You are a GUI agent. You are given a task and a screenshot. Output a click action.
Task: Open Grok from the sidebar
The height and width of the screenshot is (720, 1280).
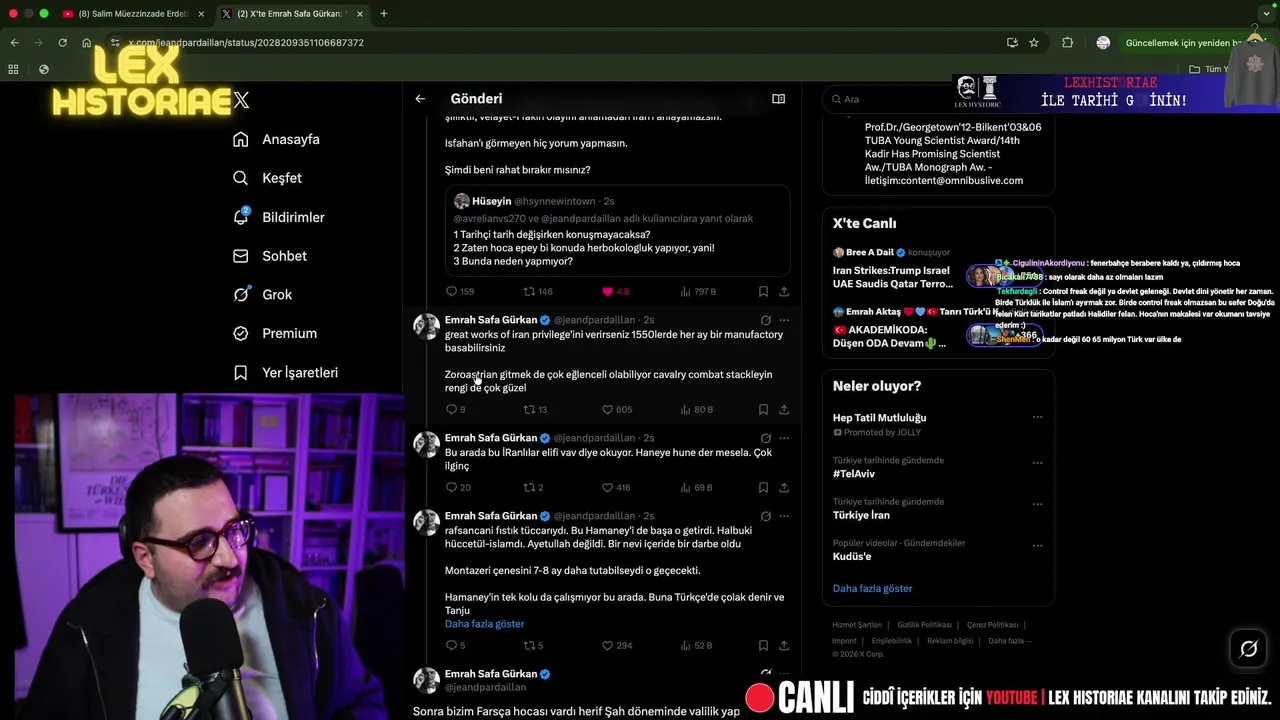(262, 294)
